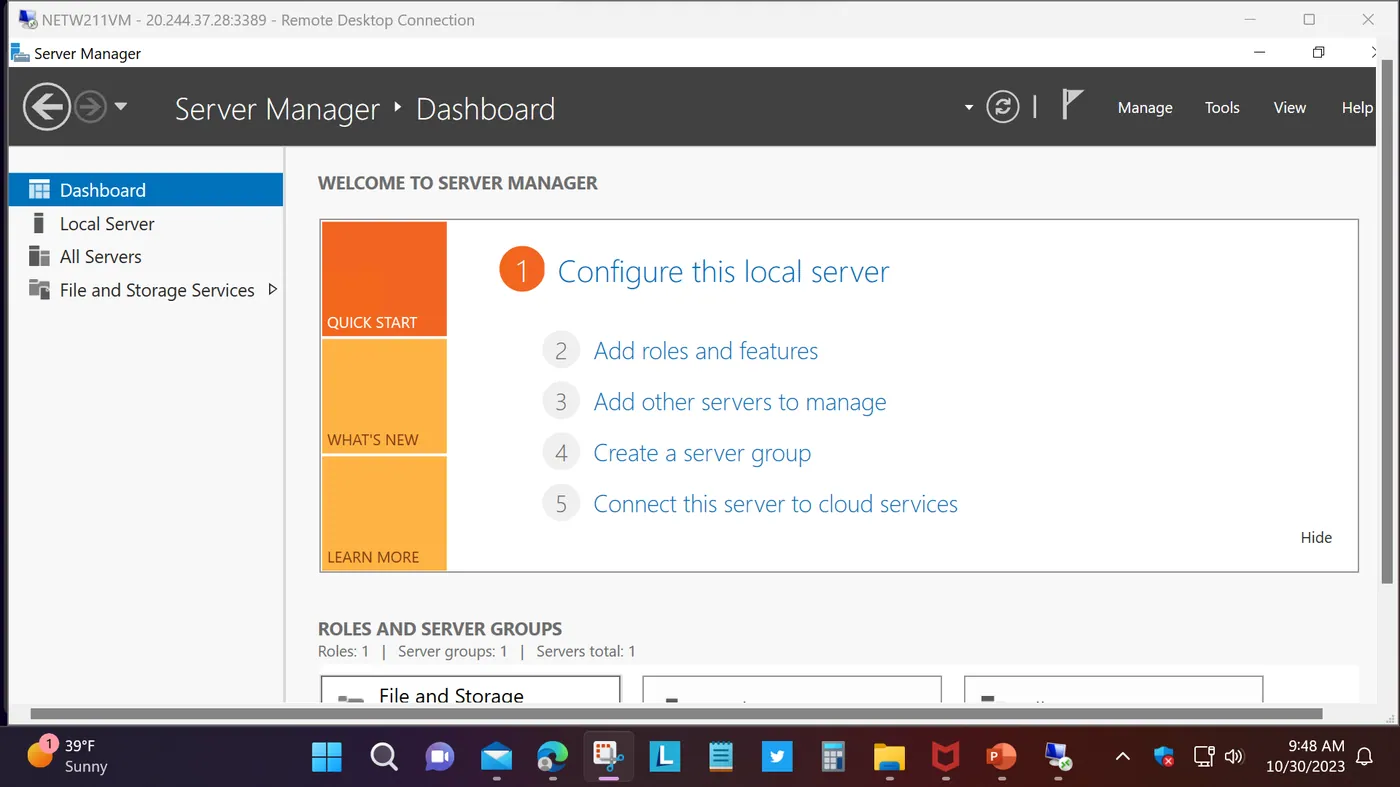Click the File and Storage Services icon
This screenshot has width=1400, height=787.
[x=39, y=290]
